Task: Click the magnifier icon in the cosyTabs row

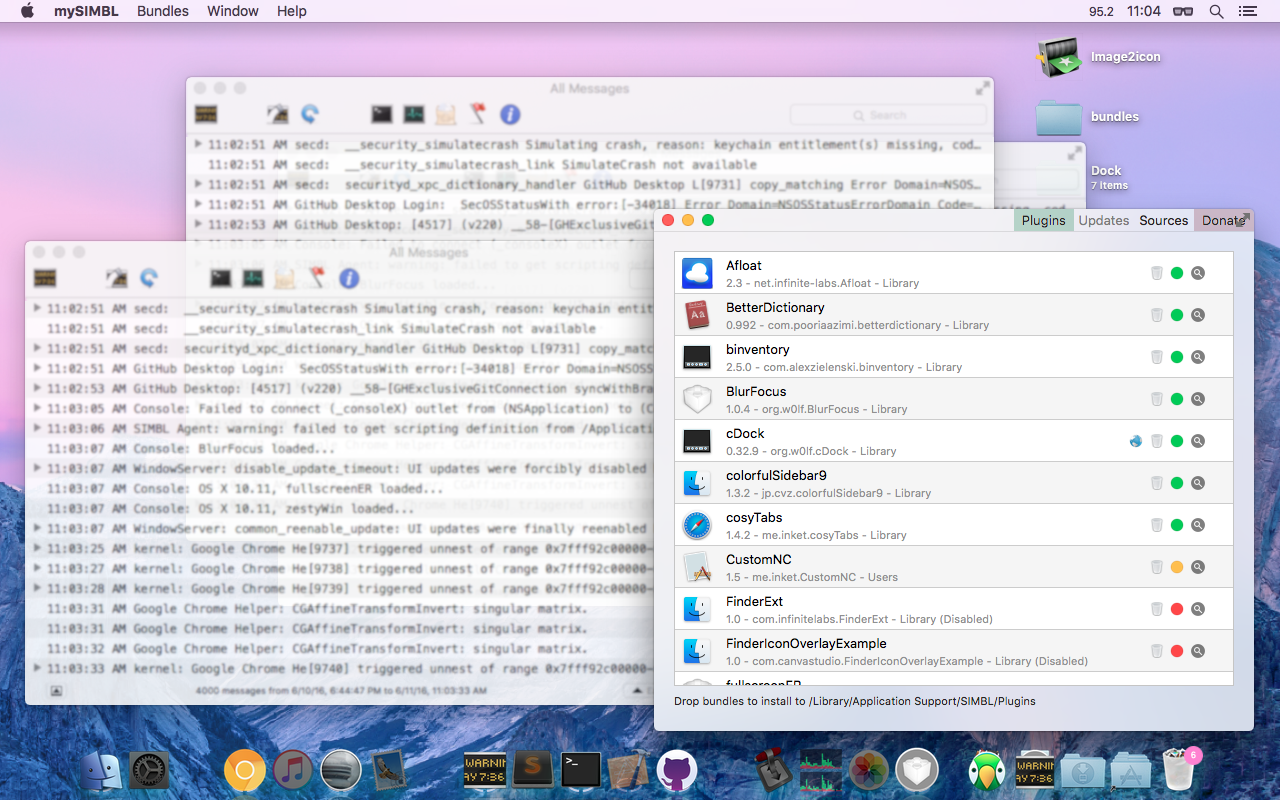Action: [1198, 525]
